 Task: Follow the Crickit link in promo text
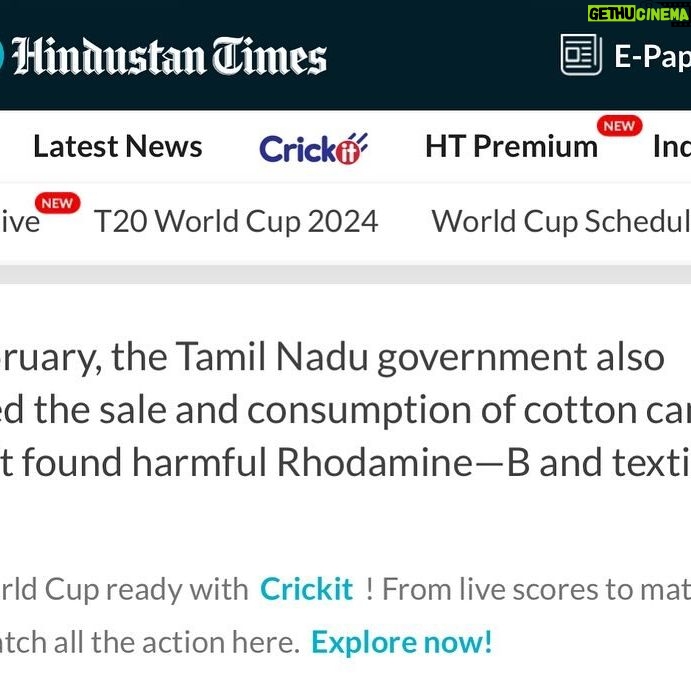coord(306,589)
